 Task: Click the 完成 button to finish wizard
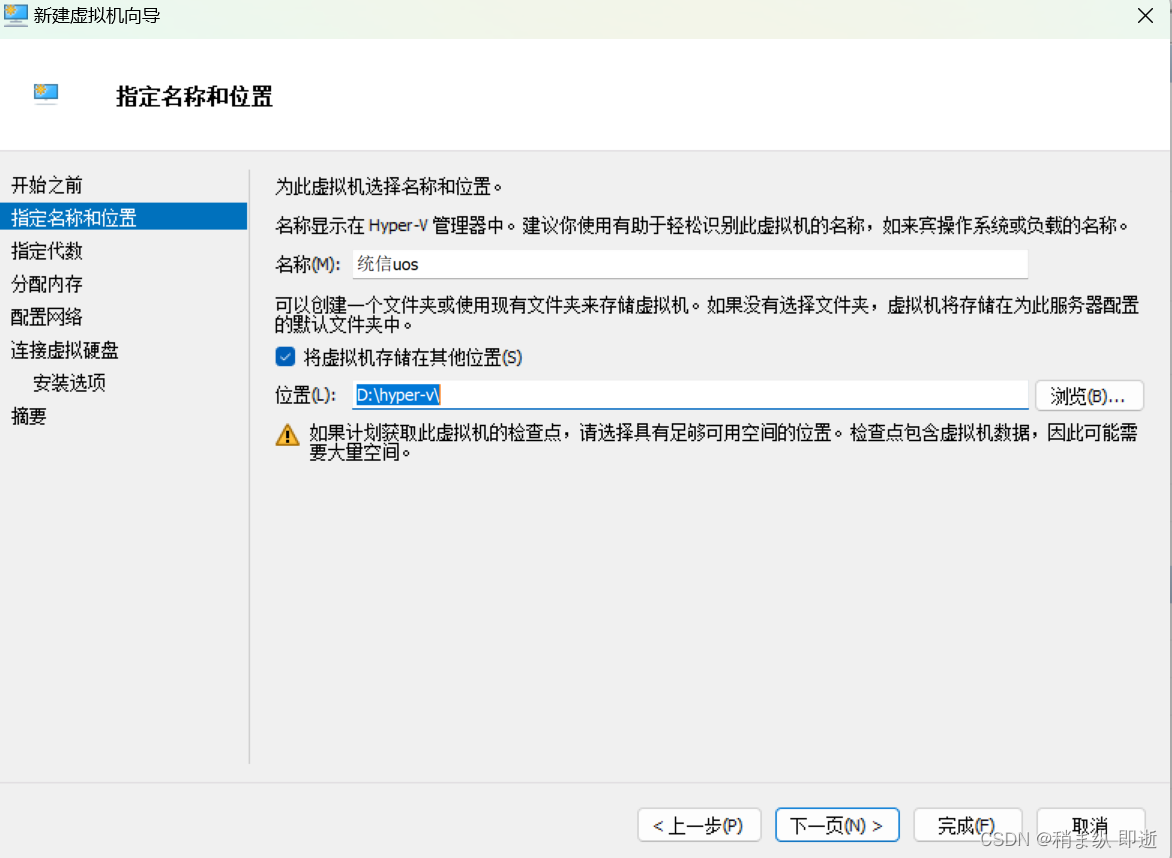pos(967,824)
